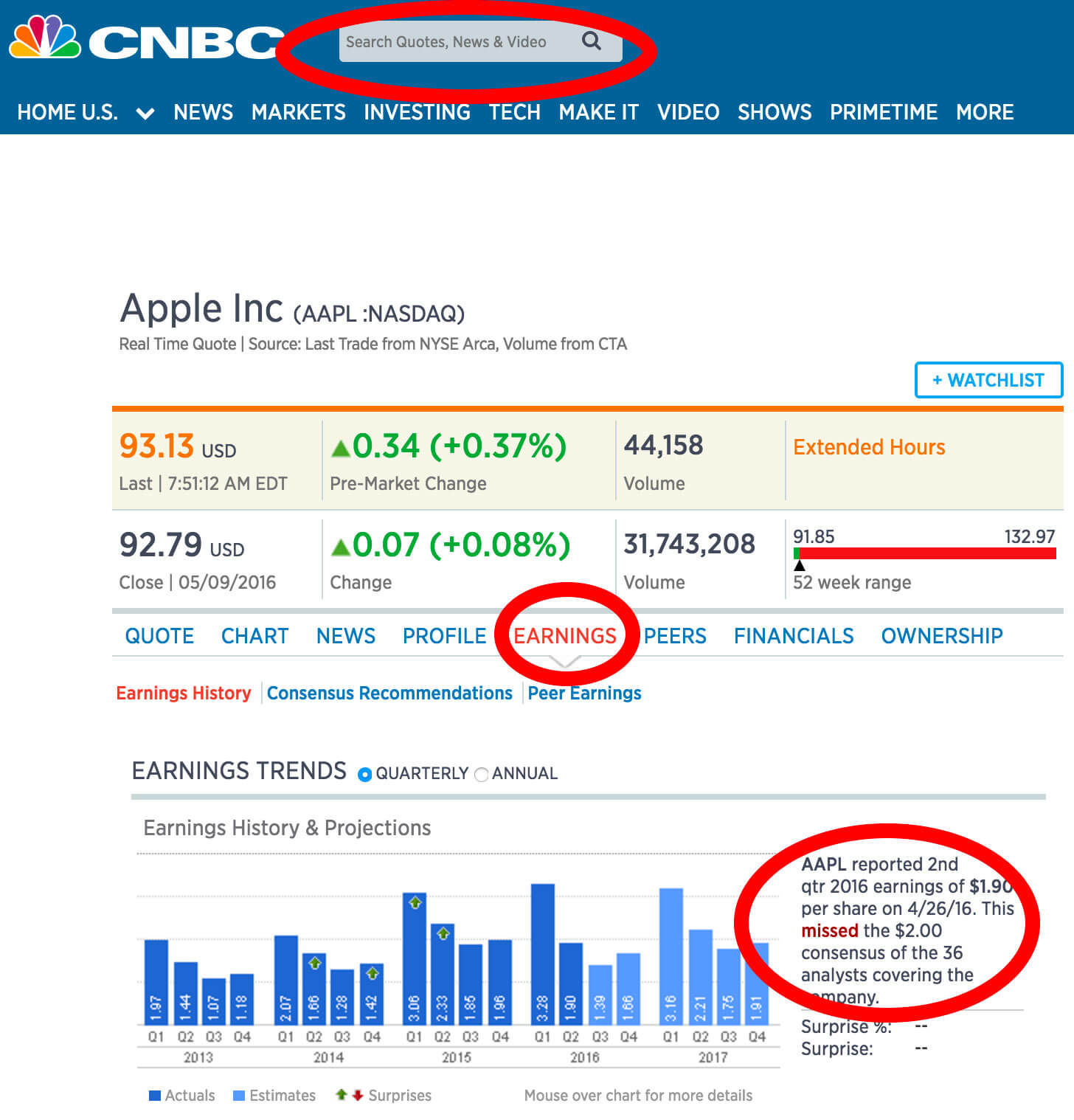Expand the HOME U.S. edition dropdown chevron

point(145,113)
